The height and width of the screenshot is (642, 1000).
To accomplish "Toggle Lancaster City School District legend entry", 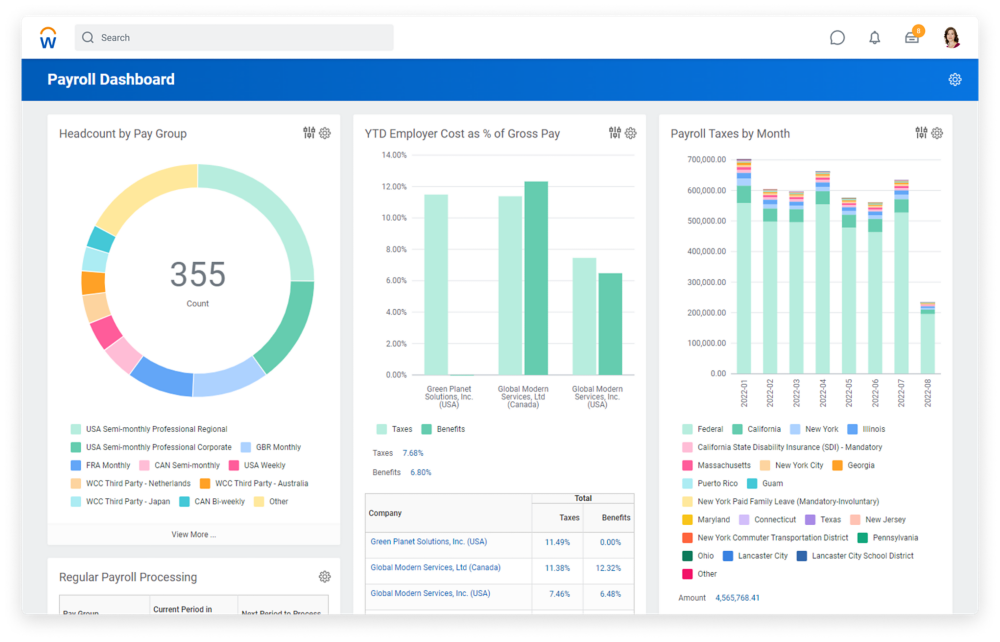I will pyautogui.click(x=855, y=556).
